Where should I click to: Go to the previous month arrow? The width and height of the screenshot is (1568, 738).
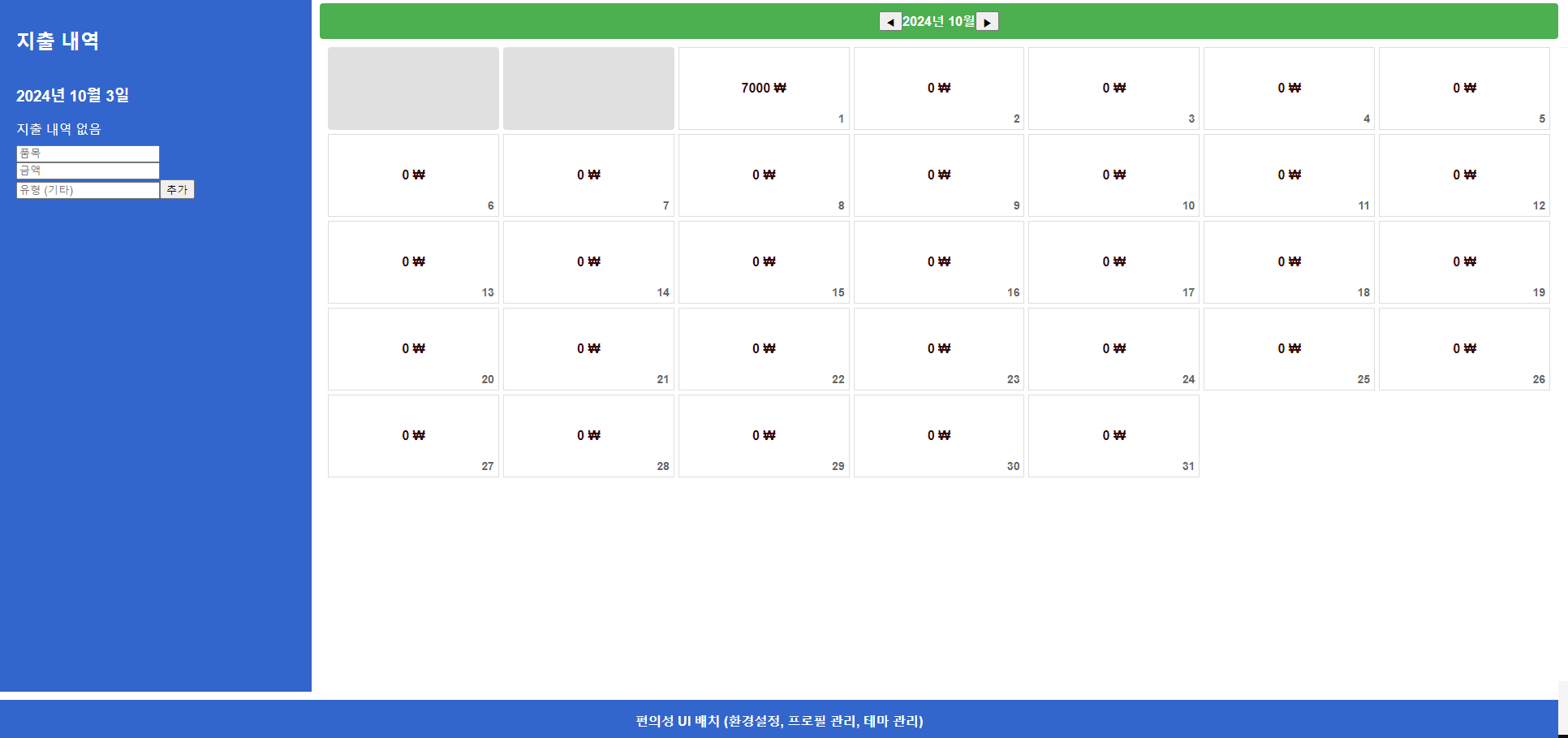point(890,22)
